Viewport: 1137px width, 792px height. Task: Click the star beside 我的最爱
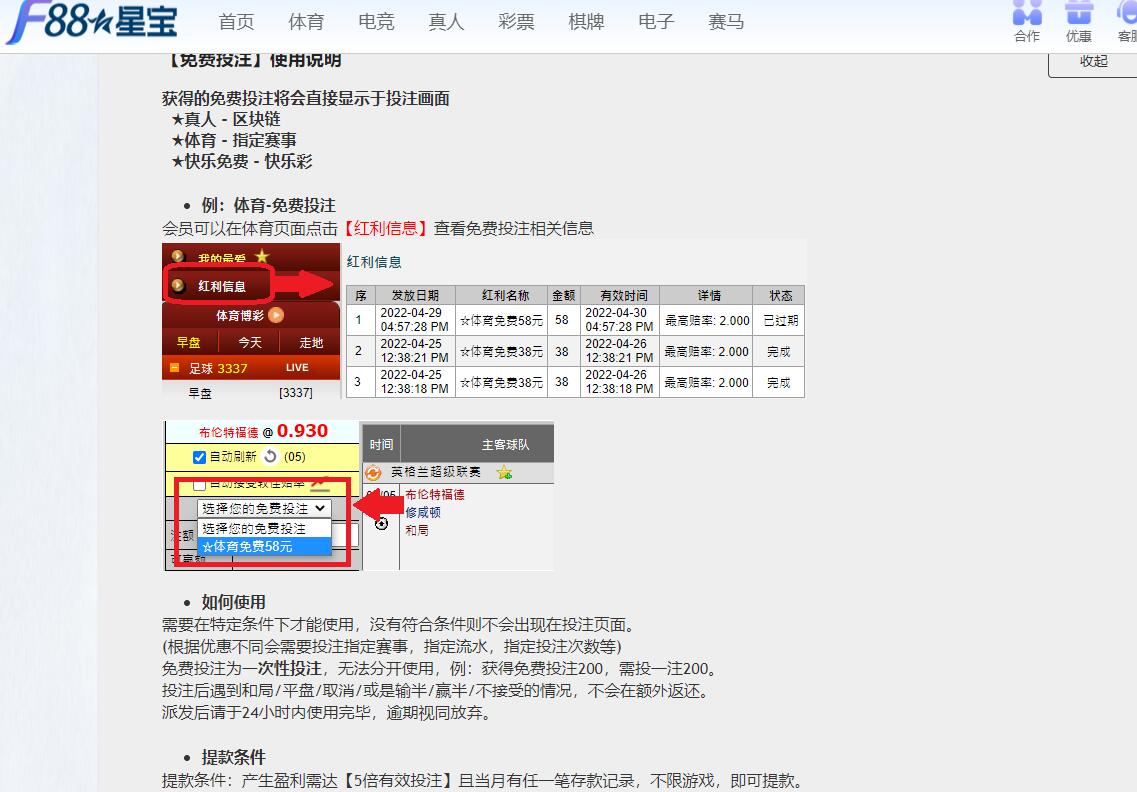point(262,256)
